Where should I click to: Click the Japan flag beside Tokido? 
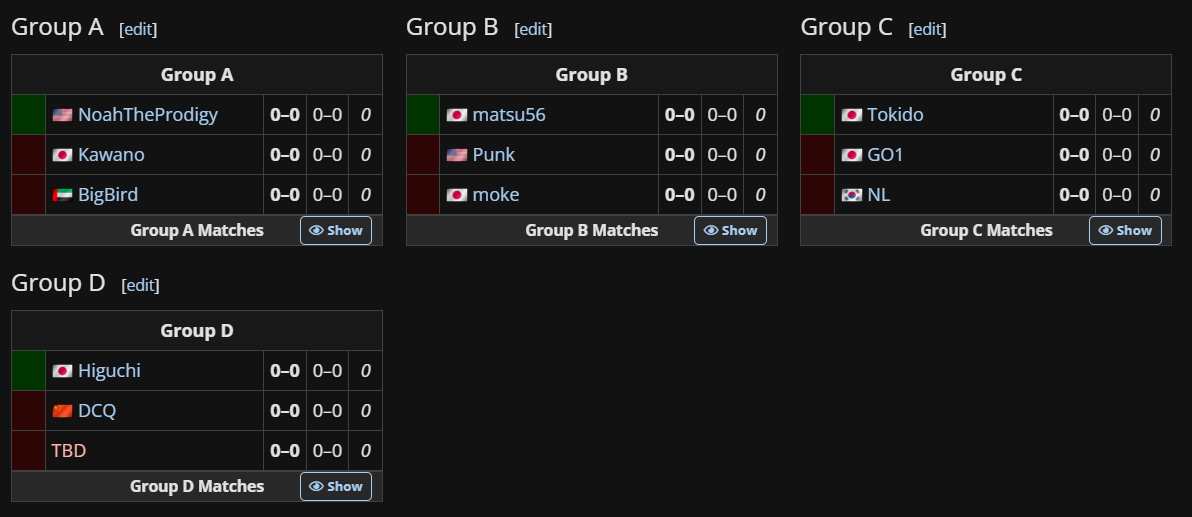click(852, 115)
